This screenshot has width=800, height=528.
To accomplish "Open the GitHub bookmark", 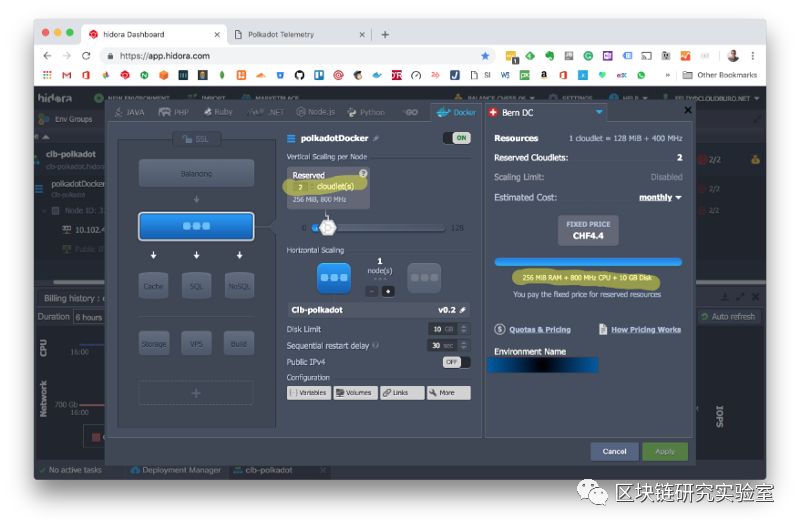I will click(x=299, y=75).
